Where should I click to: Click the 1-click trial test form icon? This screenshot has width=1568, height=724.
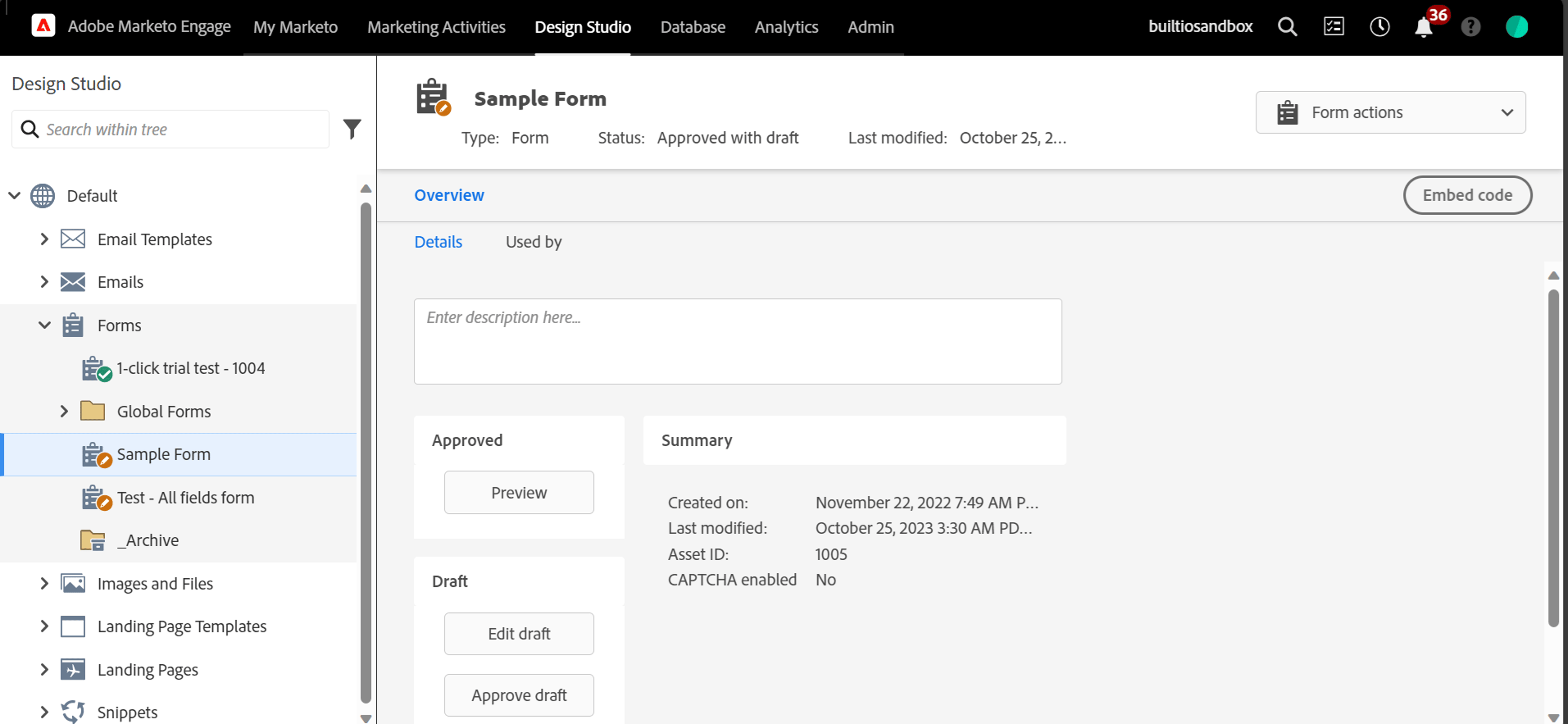click(x=97, y=369)
